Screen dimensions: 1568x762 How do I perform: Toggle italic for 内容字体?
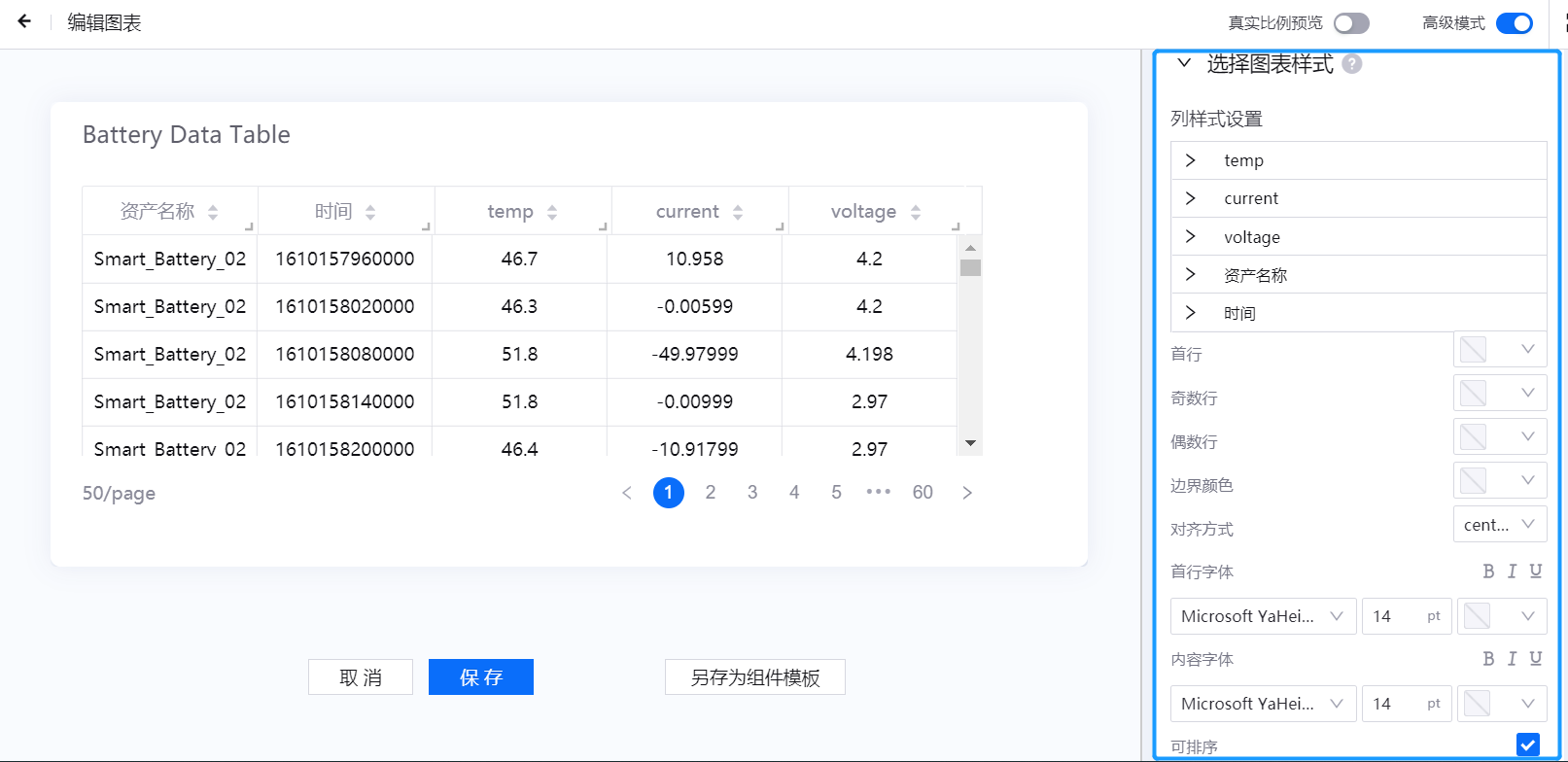(1512, 659)
